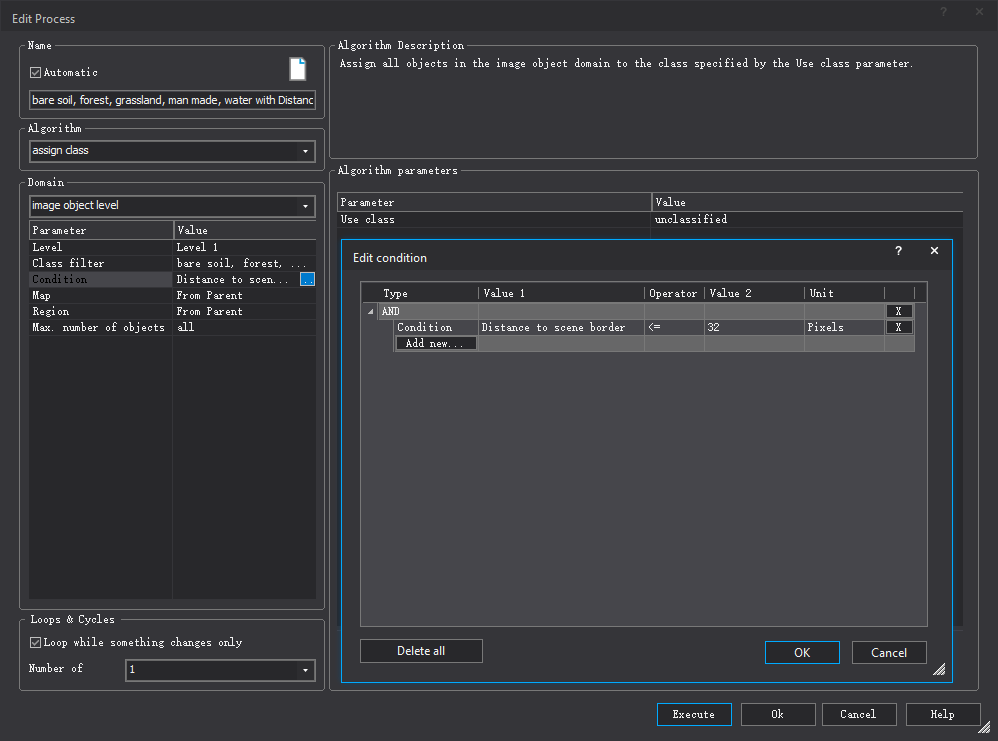Confirm Edit condition with OK
The height and width of the screenshot is (741, 998).
[801, 652]
